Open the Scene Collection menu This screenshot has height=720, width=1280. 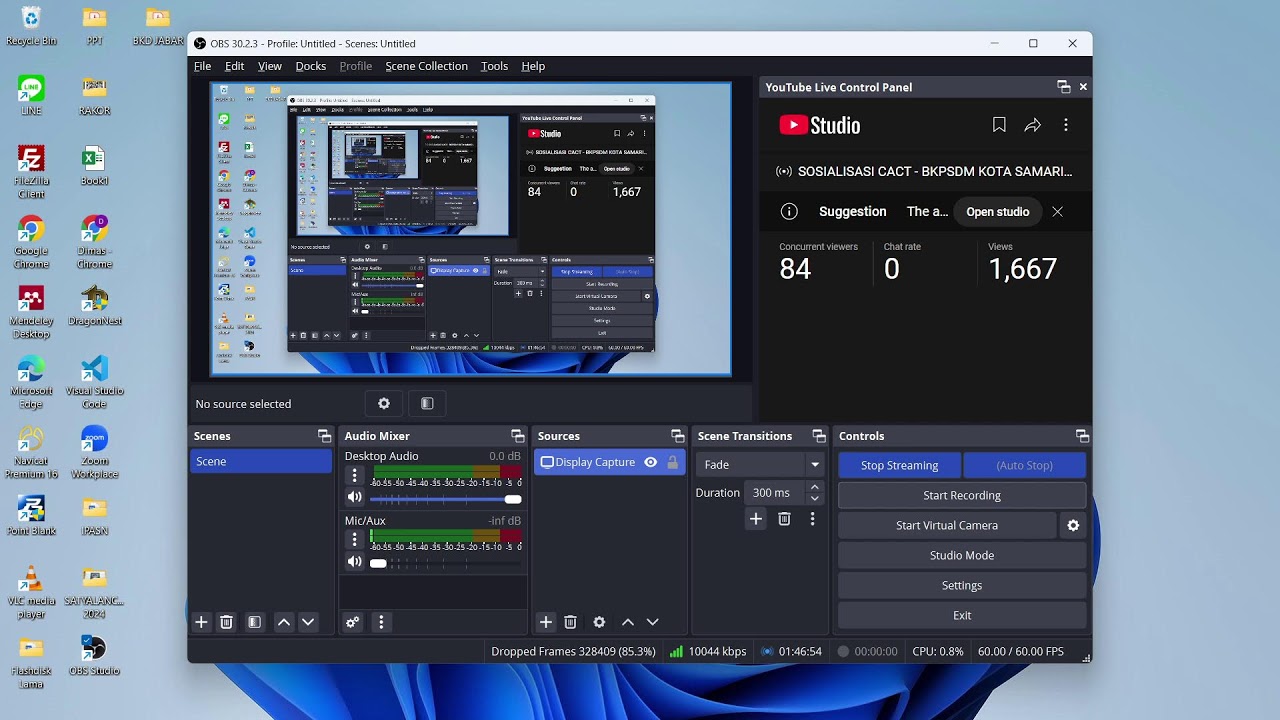point(426,66)
